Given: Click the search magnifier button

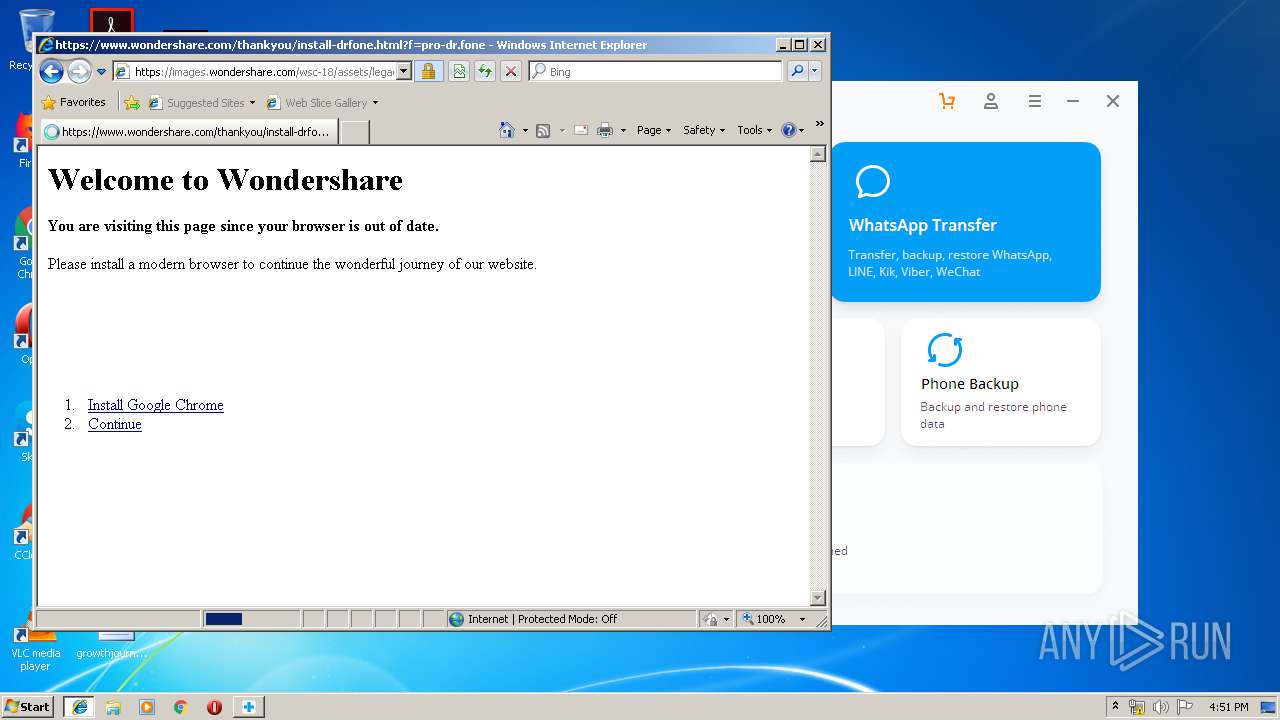Looking at the screenshot, I should click(797, 71).
